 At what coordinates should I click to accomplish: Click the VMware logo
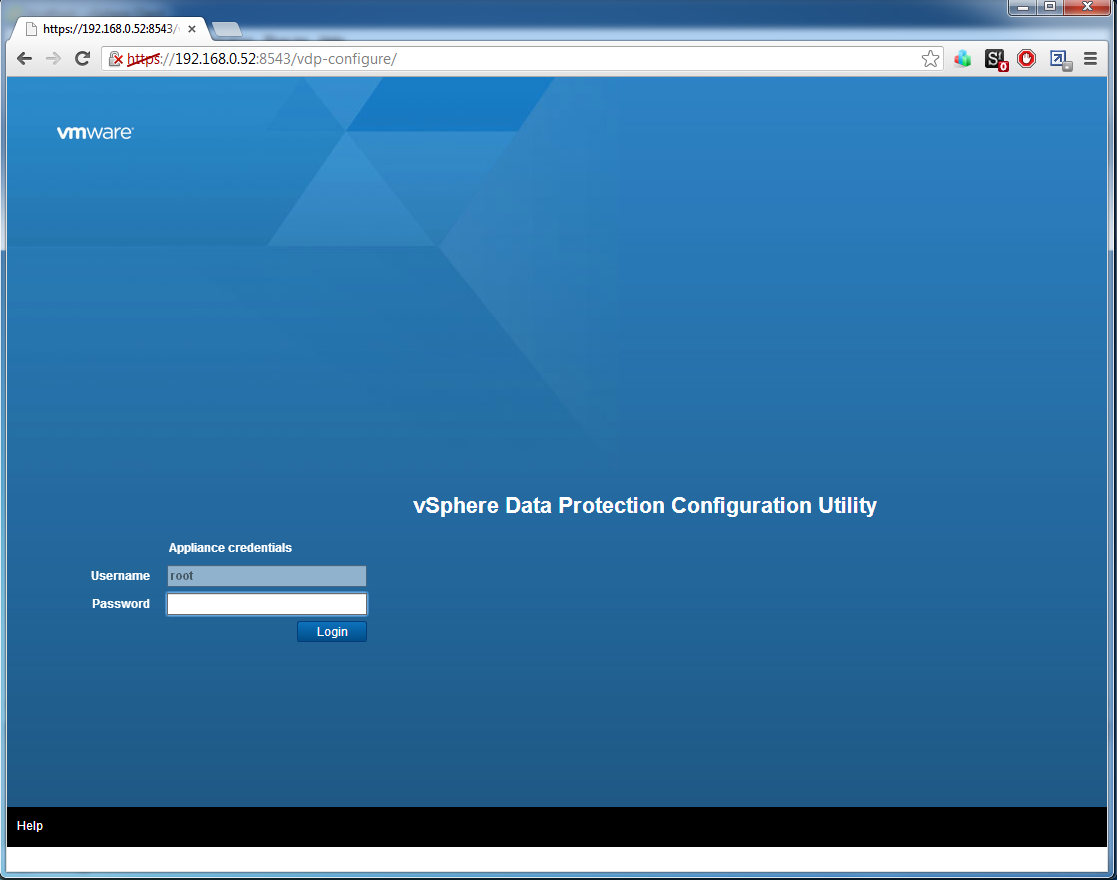tap(95, 133)
